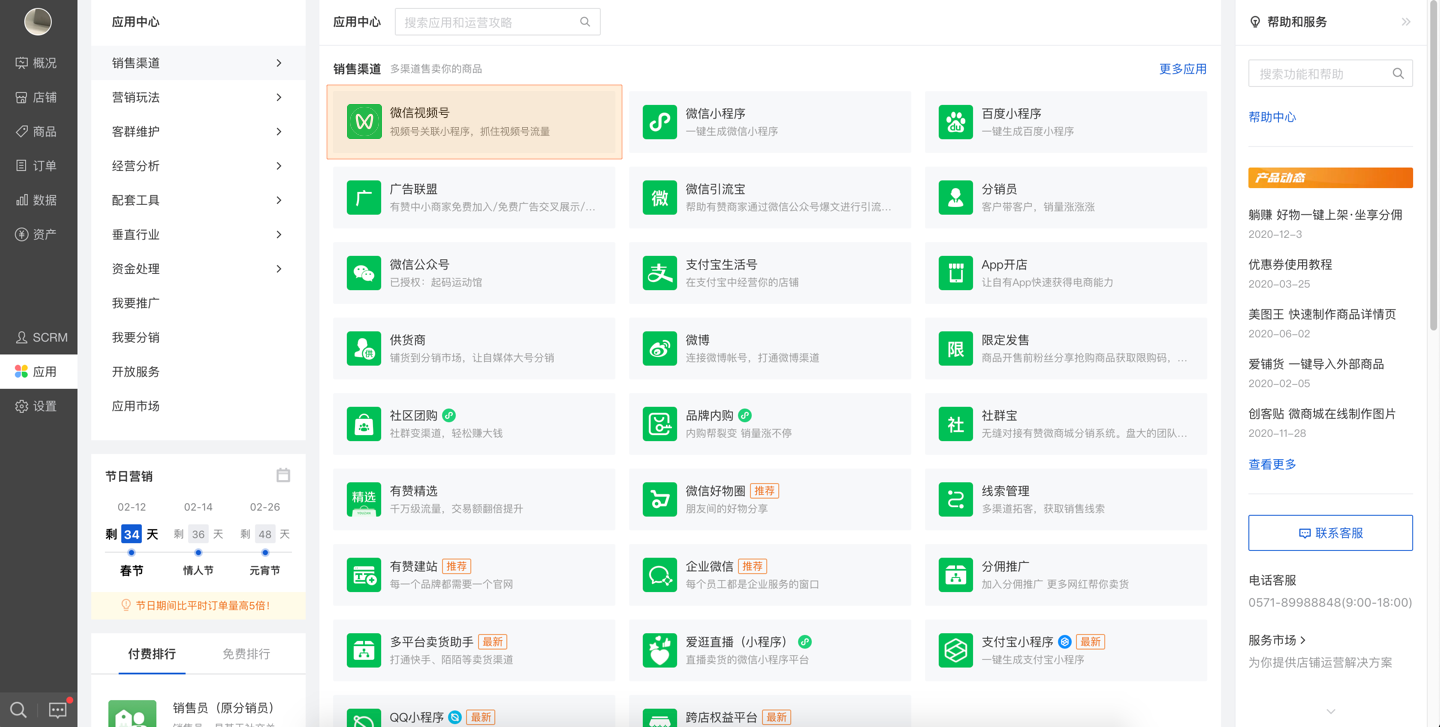Open 品牌内购 app icon
This screenshot has width=1440, height=727.
tap(660, 424)
